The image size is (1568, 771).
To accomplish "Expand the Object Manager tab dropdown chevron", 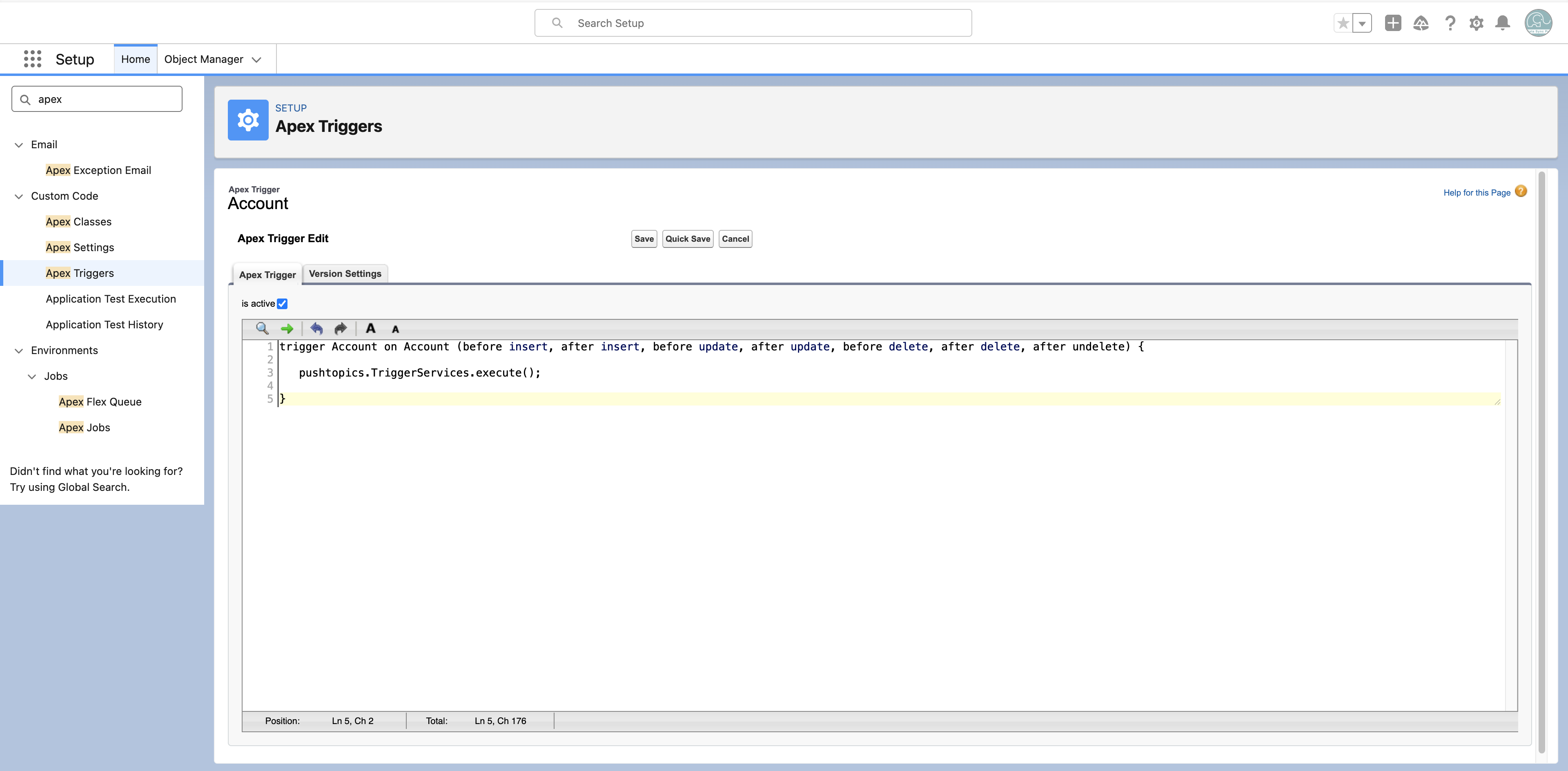I will 256,60.
